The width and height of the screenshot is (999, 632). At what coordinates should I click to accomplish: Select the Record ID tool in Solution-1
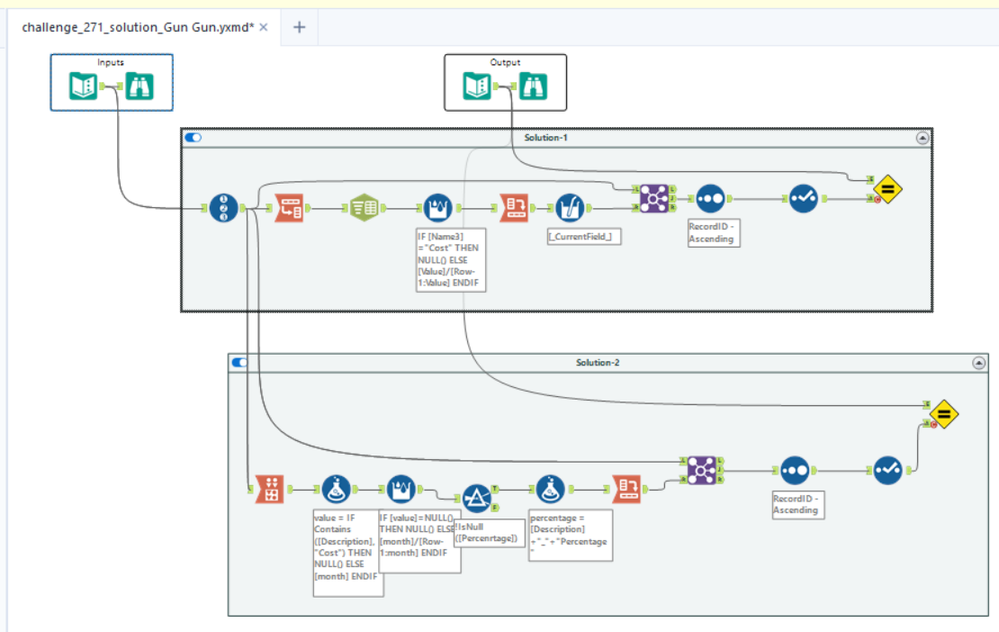click(x=224, y=208)
